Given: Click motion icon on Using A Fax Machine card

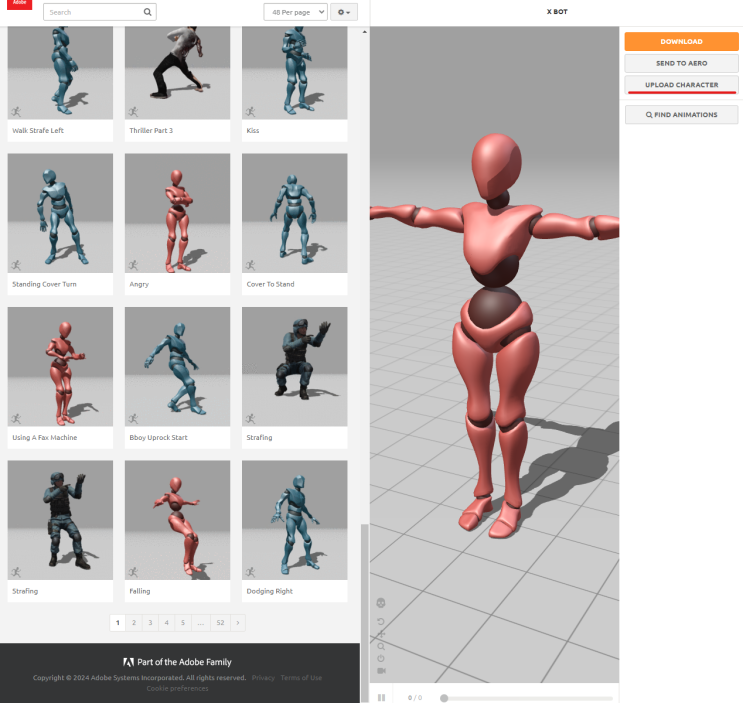Looking at the screenshot, I should 16,418.
